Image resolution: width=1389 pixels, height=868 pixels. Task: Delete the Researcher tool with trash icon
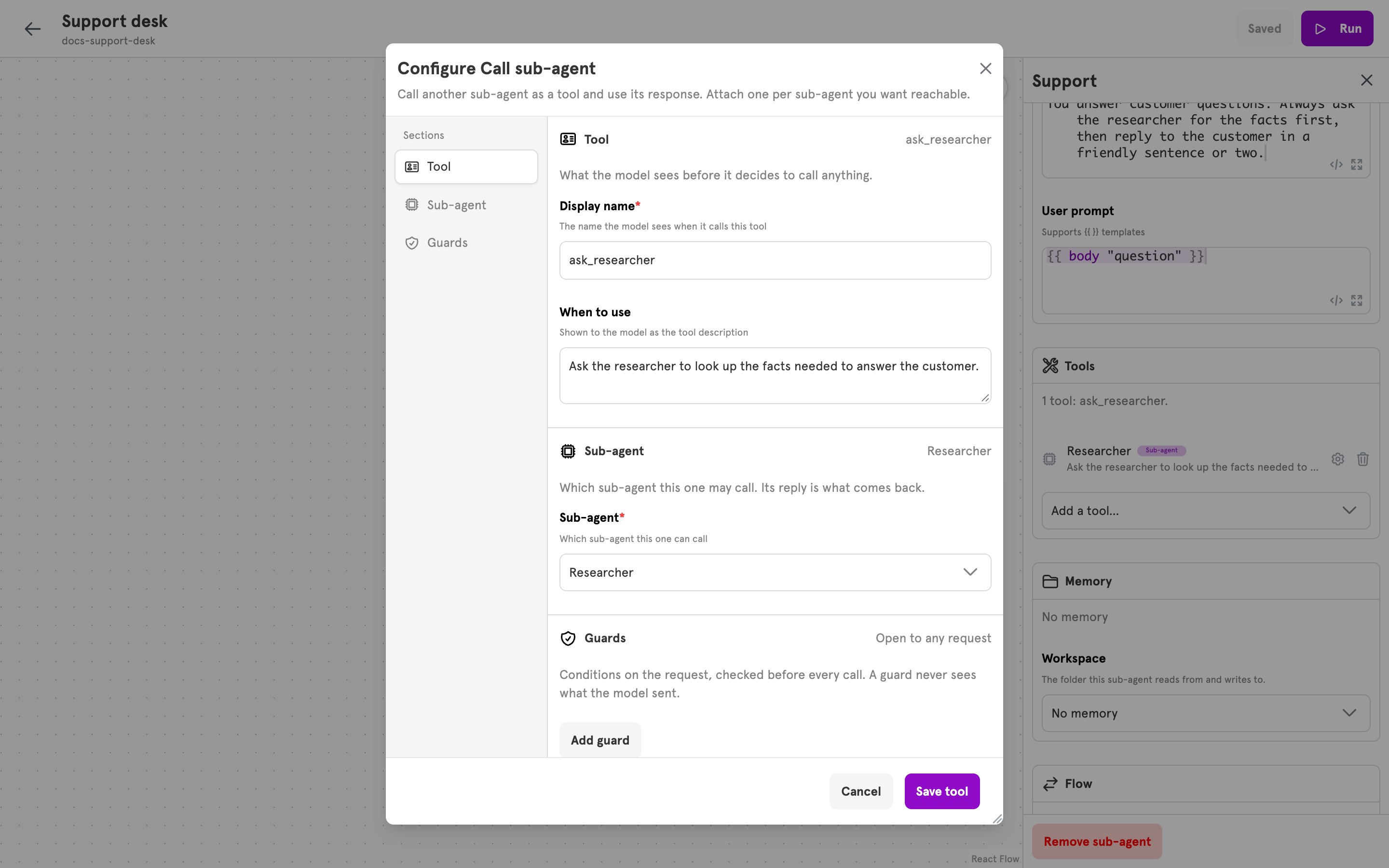click(1362, 459)
